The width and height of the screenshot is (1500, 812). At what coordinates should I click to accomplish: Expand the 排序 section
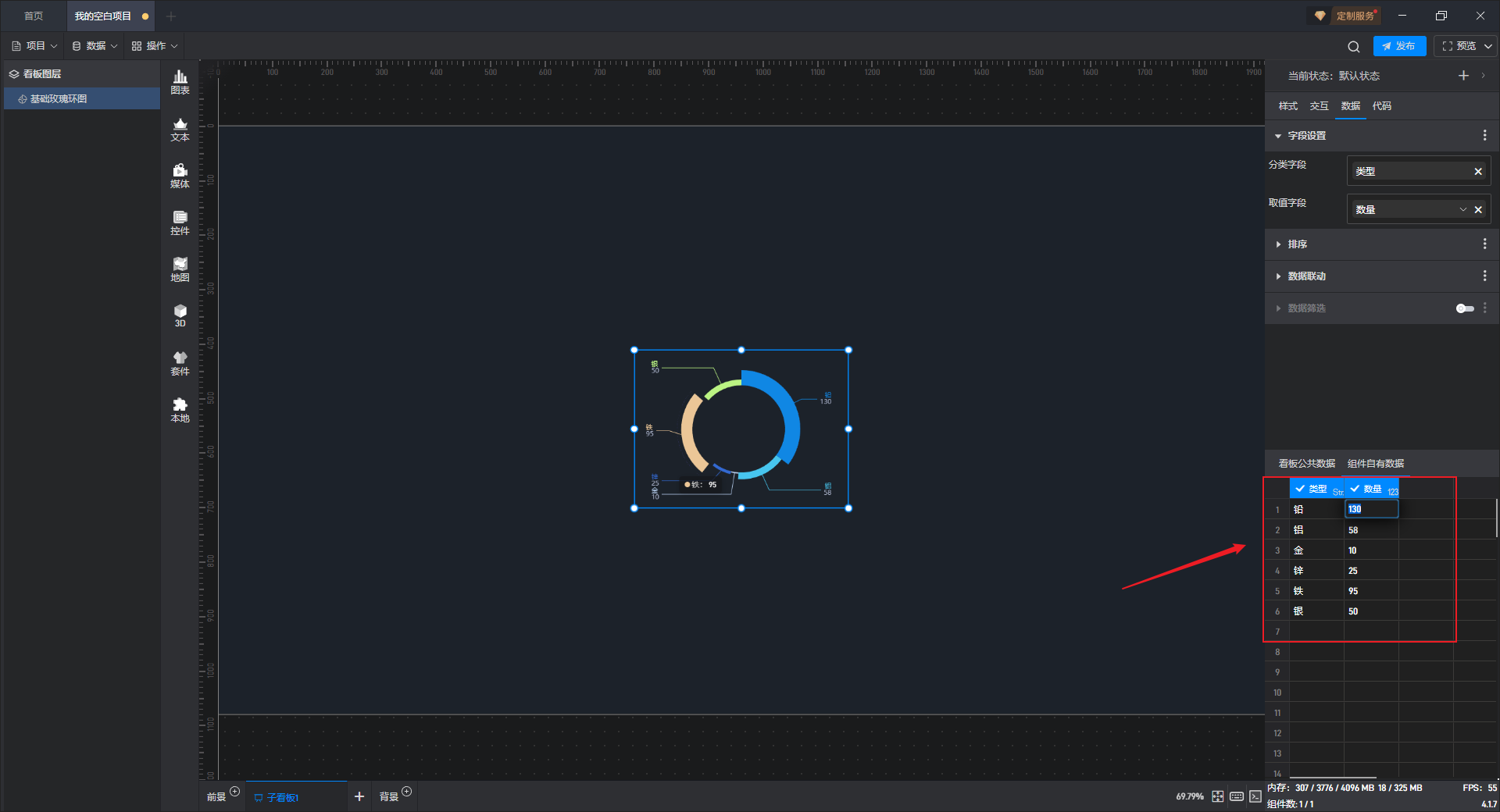click(1278, 244)
